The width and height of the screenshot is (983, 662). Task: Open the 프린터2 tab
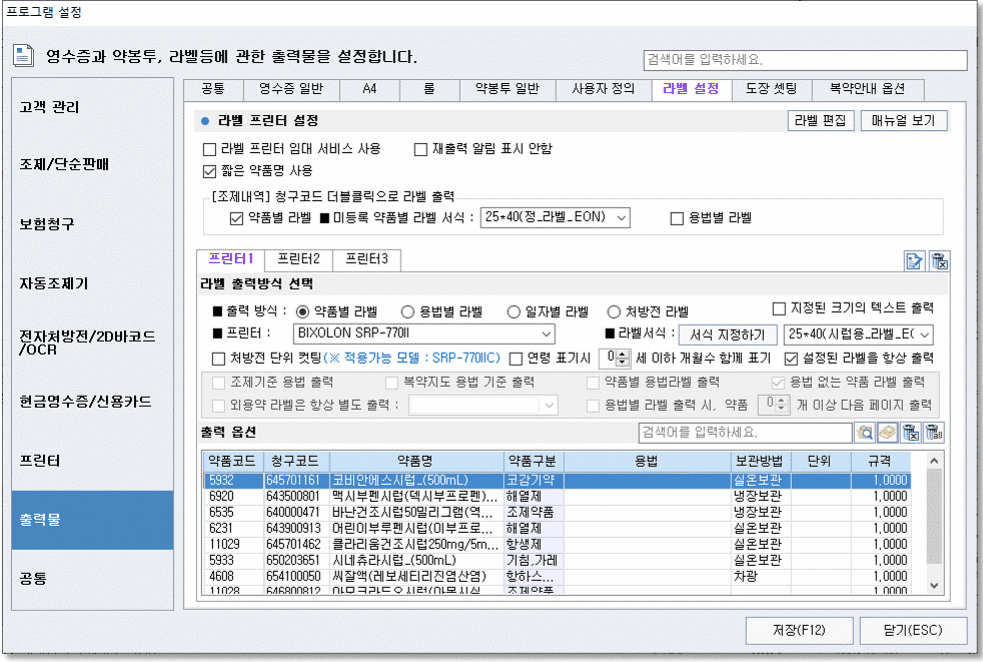pyautogui.click(x=298, y=259)
